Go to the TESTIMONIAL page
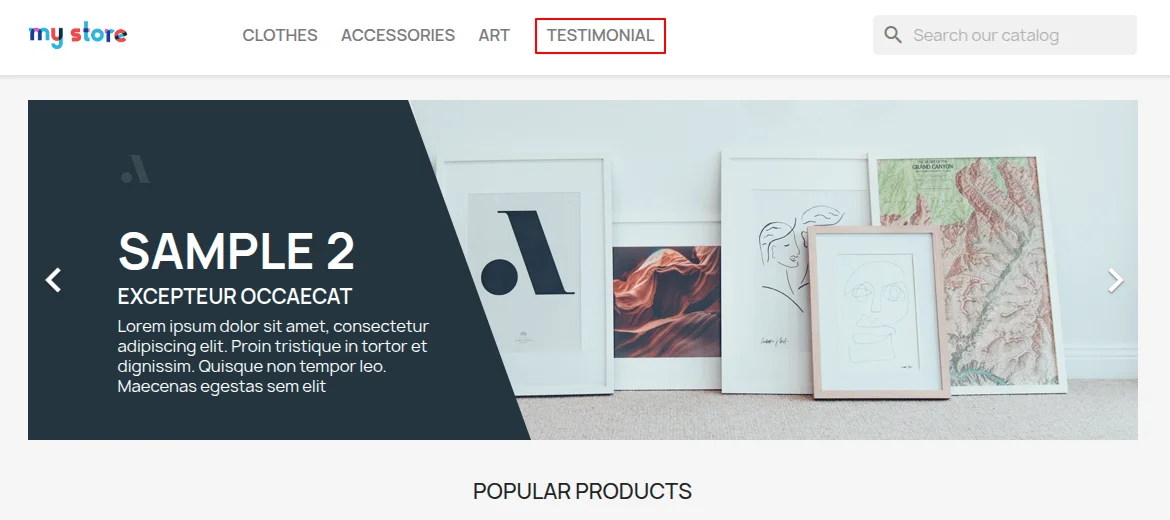The width and height of the screenshot is (1170, 520). [600, 35]
